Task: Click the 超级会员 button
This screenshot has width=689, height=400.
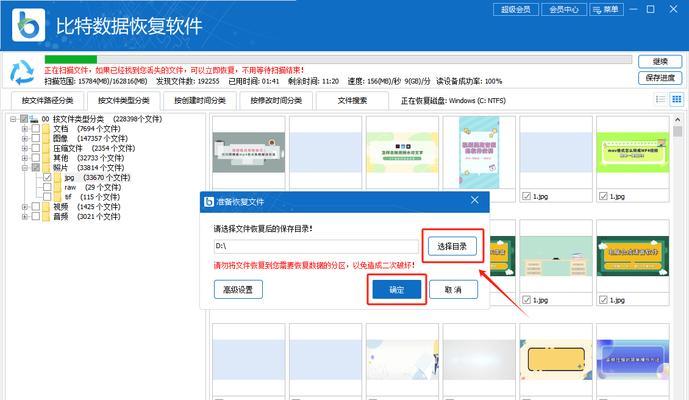Action: [516, 9]
